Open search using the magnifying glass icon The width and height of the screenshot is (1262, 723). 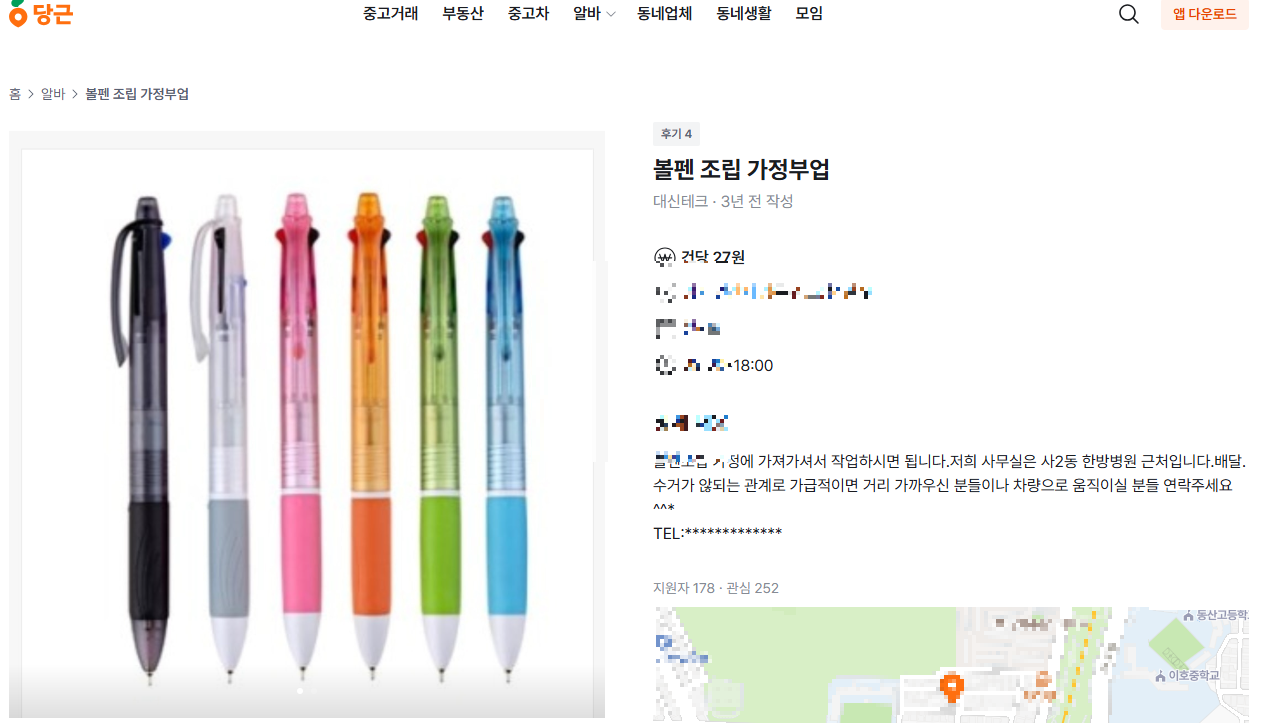click(x=1129, y=14)
